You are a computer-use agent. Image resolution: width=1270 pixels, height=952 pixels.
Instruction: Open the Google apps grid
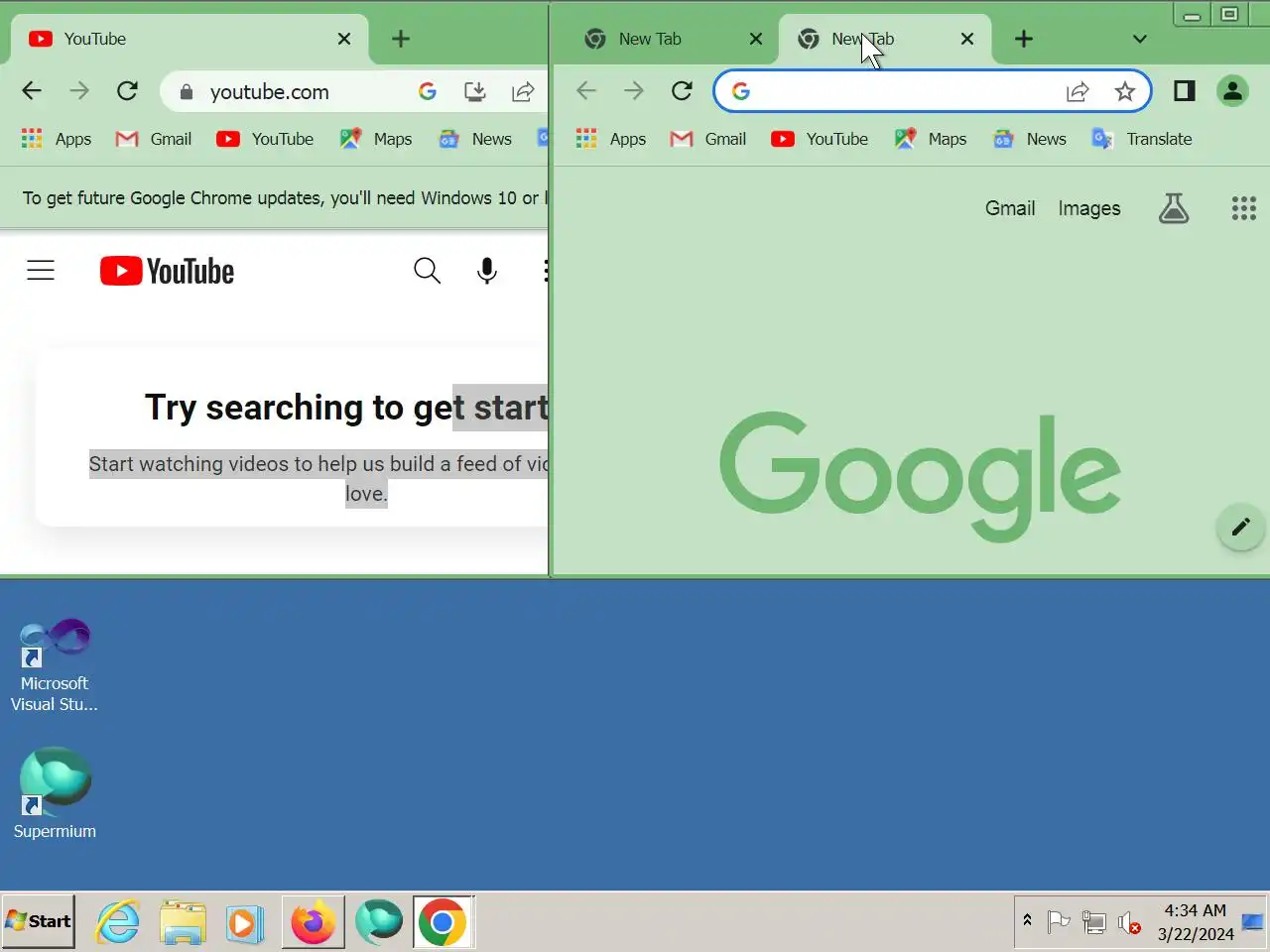point(1244,208)
